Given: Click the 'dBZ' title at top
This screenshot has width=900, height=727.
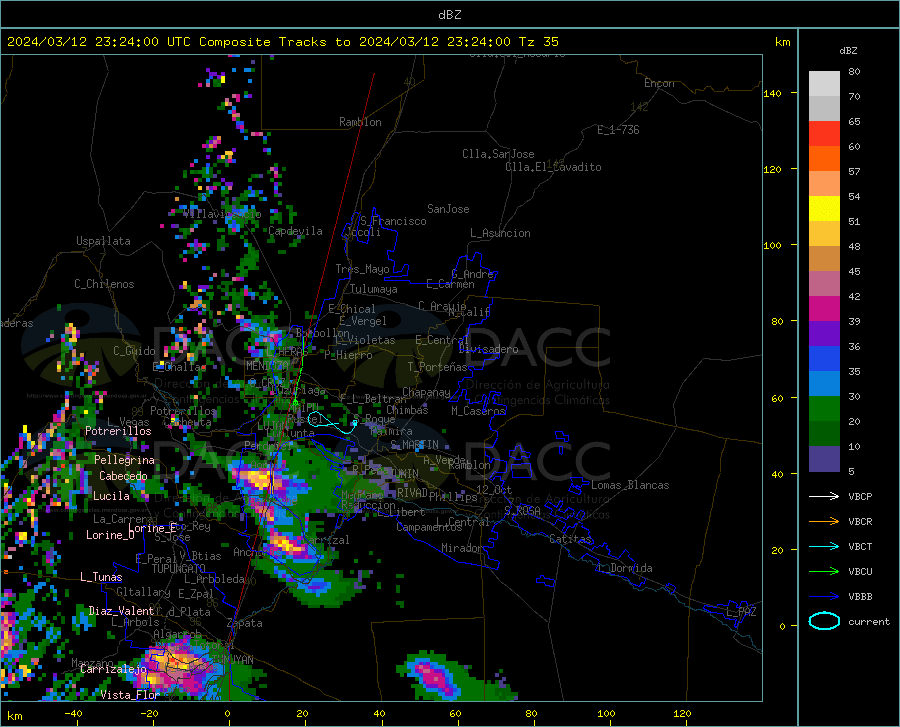Looking at the screenshot, I should pos(449,15).
